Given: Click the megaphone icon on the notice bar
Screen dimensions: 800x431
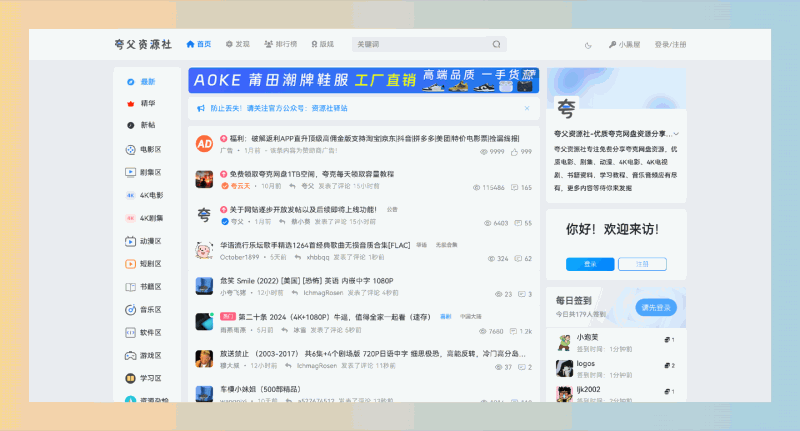Looking at the screenshot, I should click(x=201, y=108).
